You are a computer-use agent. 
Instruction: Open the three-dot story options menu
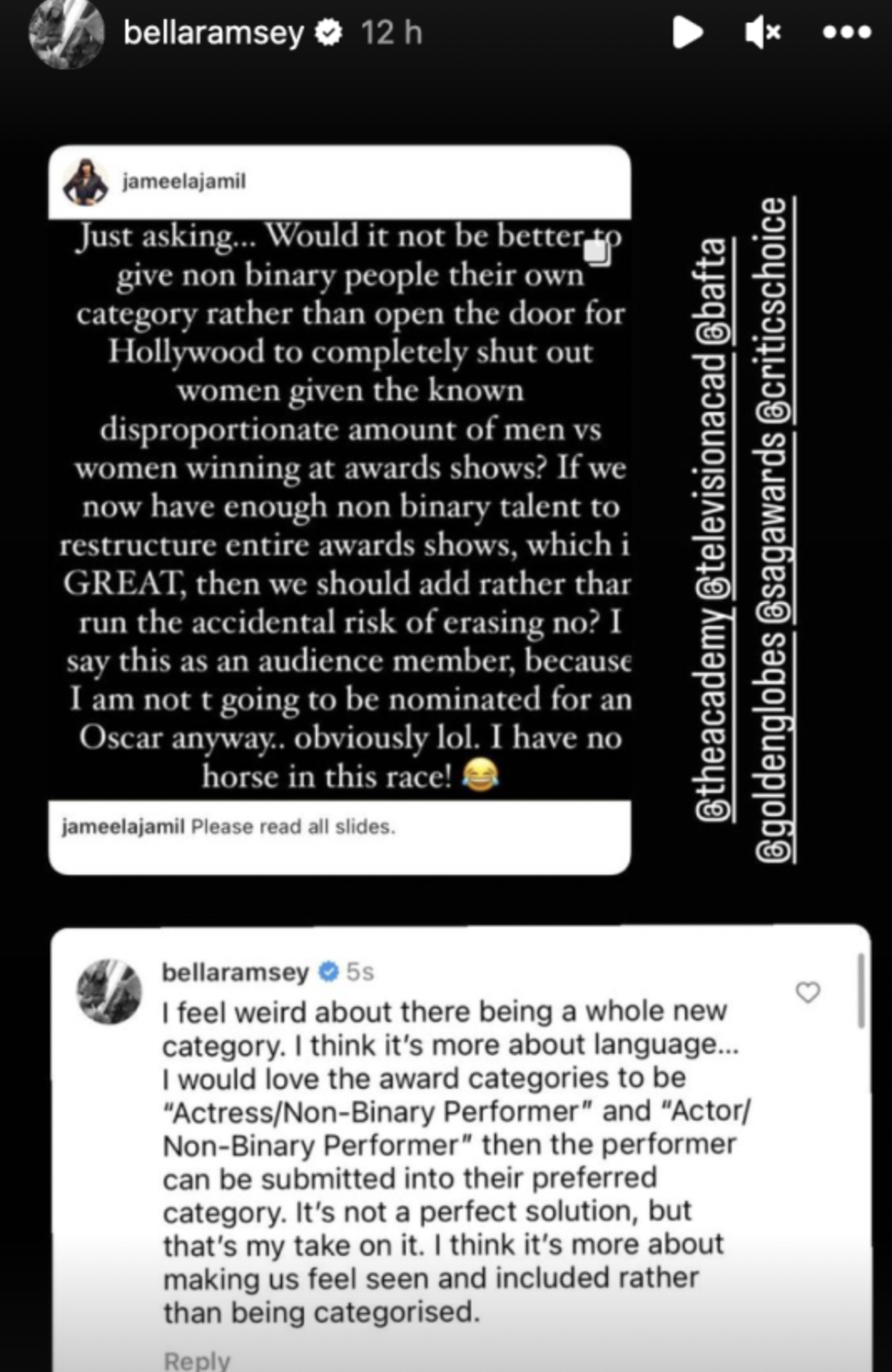point(846,33)
